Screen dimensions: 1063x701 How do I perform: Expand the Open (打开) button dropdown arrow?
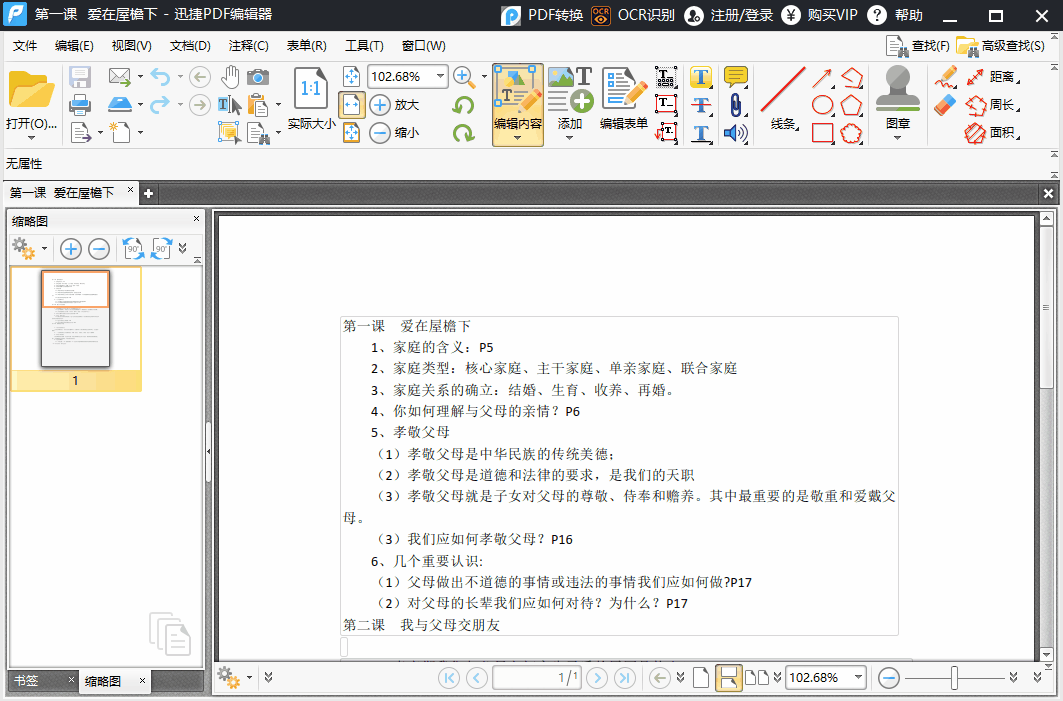pos(31,138)
